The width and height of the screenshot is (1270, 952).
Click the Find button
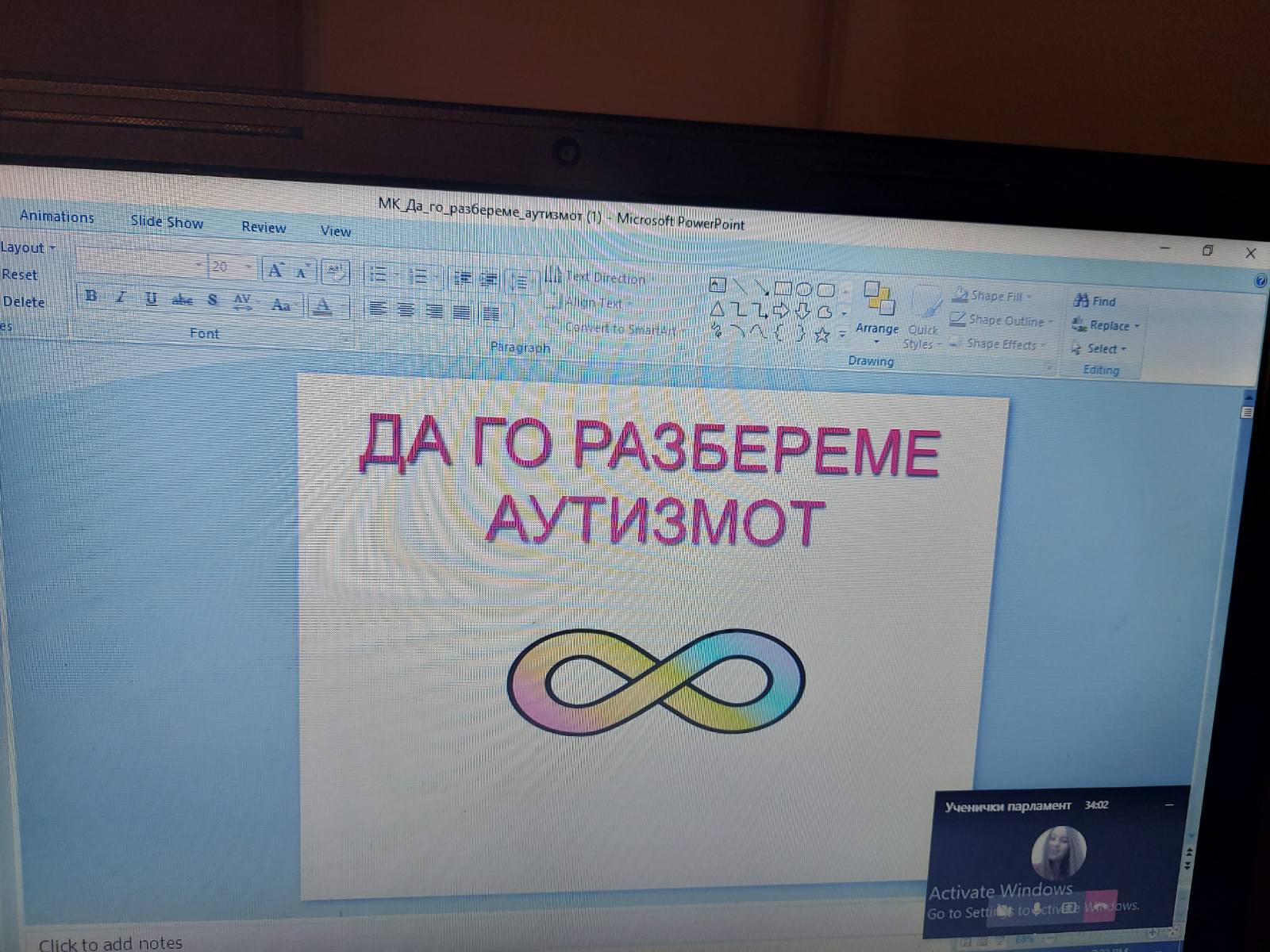1095,301
